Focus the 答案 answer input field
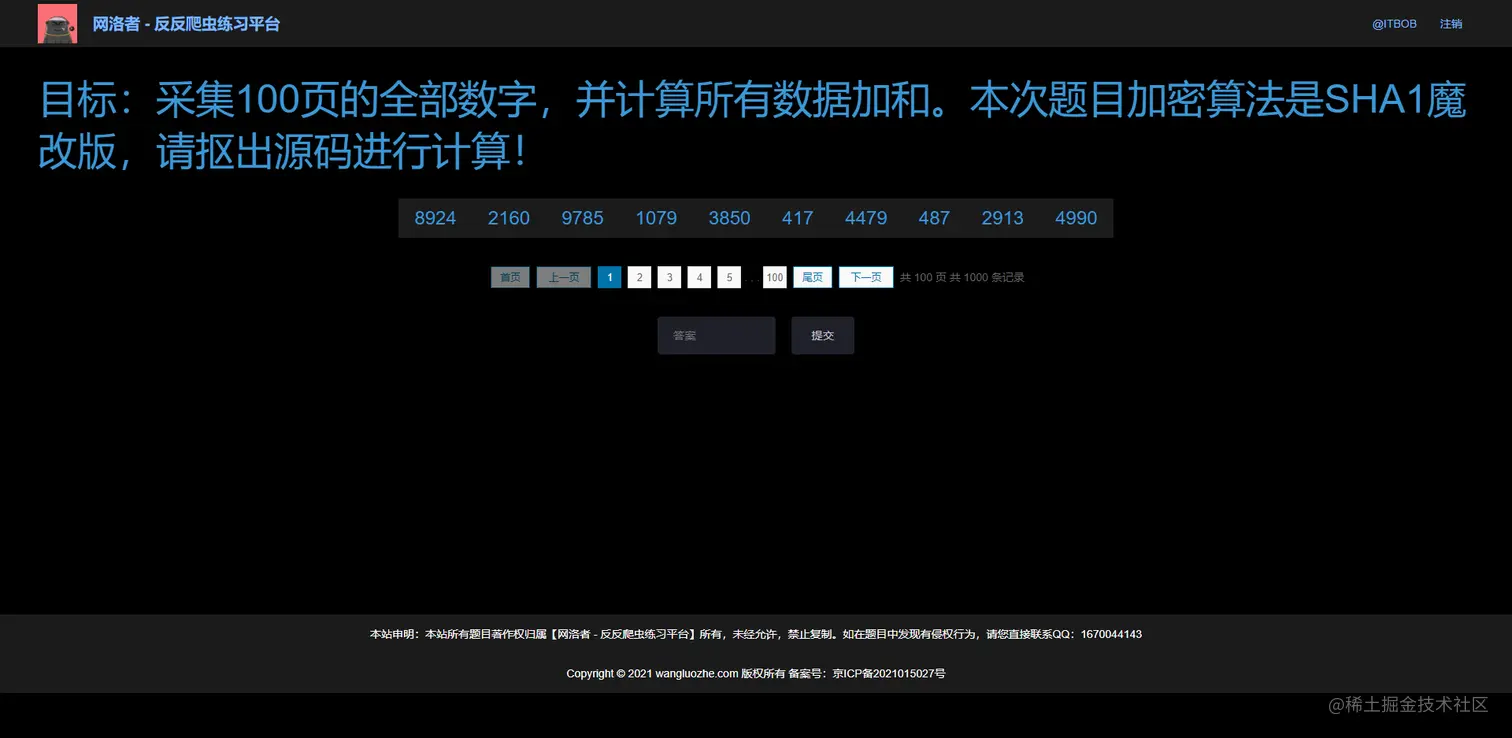 pos(716,335)
